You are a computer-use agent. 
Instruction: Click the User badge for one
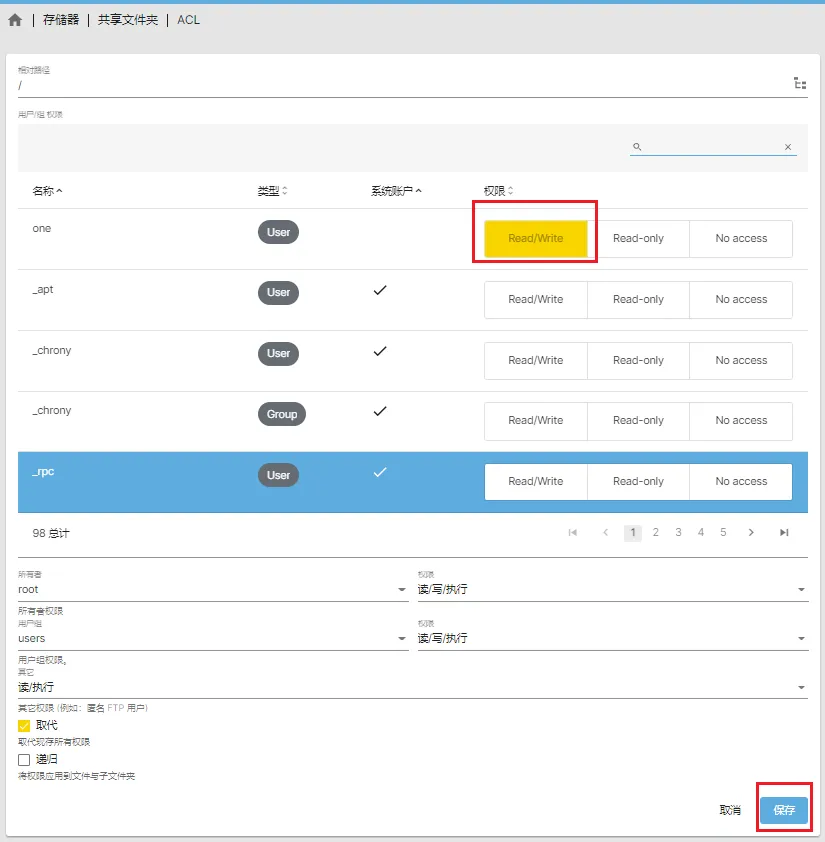click(x=278, y=232)
